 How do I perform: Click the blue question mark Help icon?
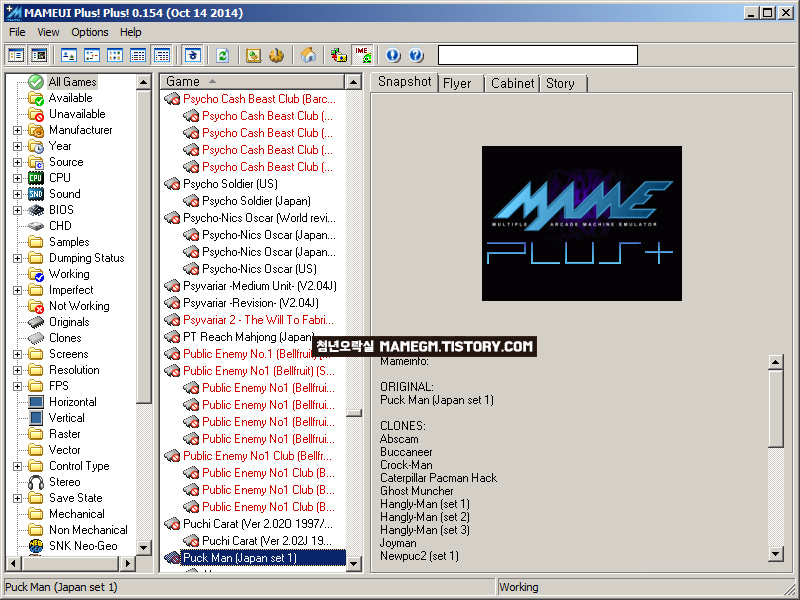(416, 55)
